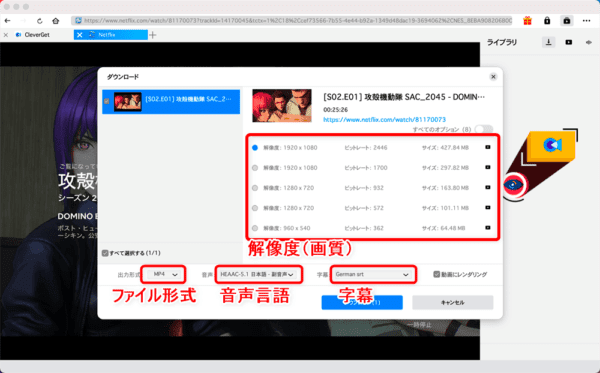Go back using the browser back arrow

[7, 21]
